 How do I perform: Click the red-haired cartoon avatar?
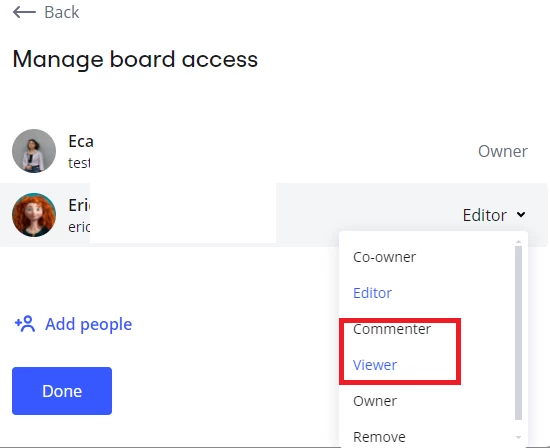click(x=34, y=215)
